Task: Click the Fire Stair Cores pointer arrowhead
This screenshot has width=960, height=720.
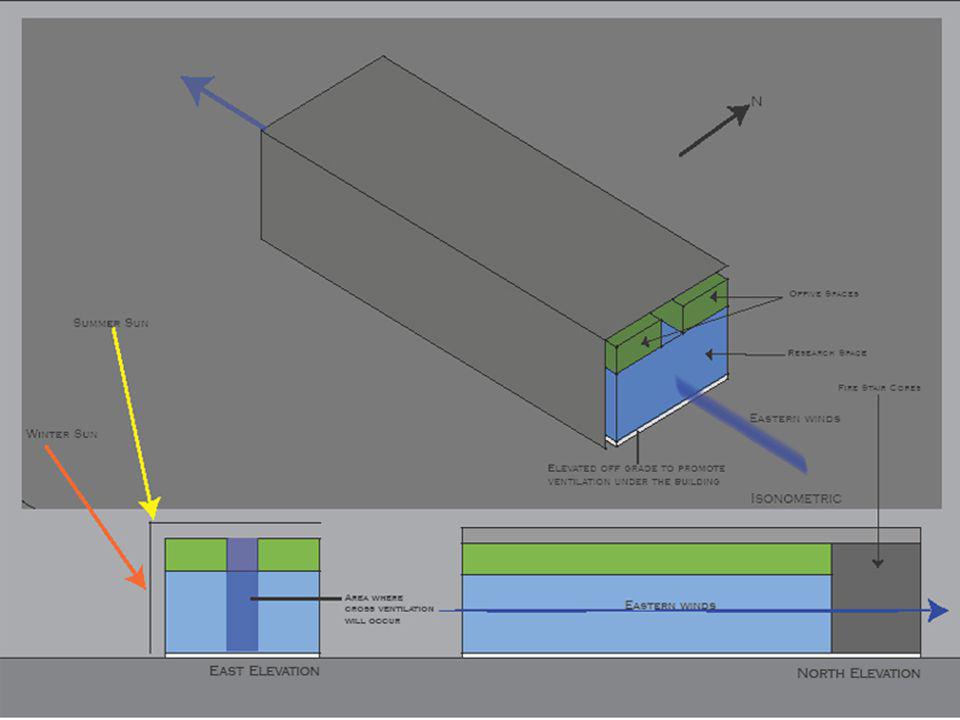Action: point(878,563)
